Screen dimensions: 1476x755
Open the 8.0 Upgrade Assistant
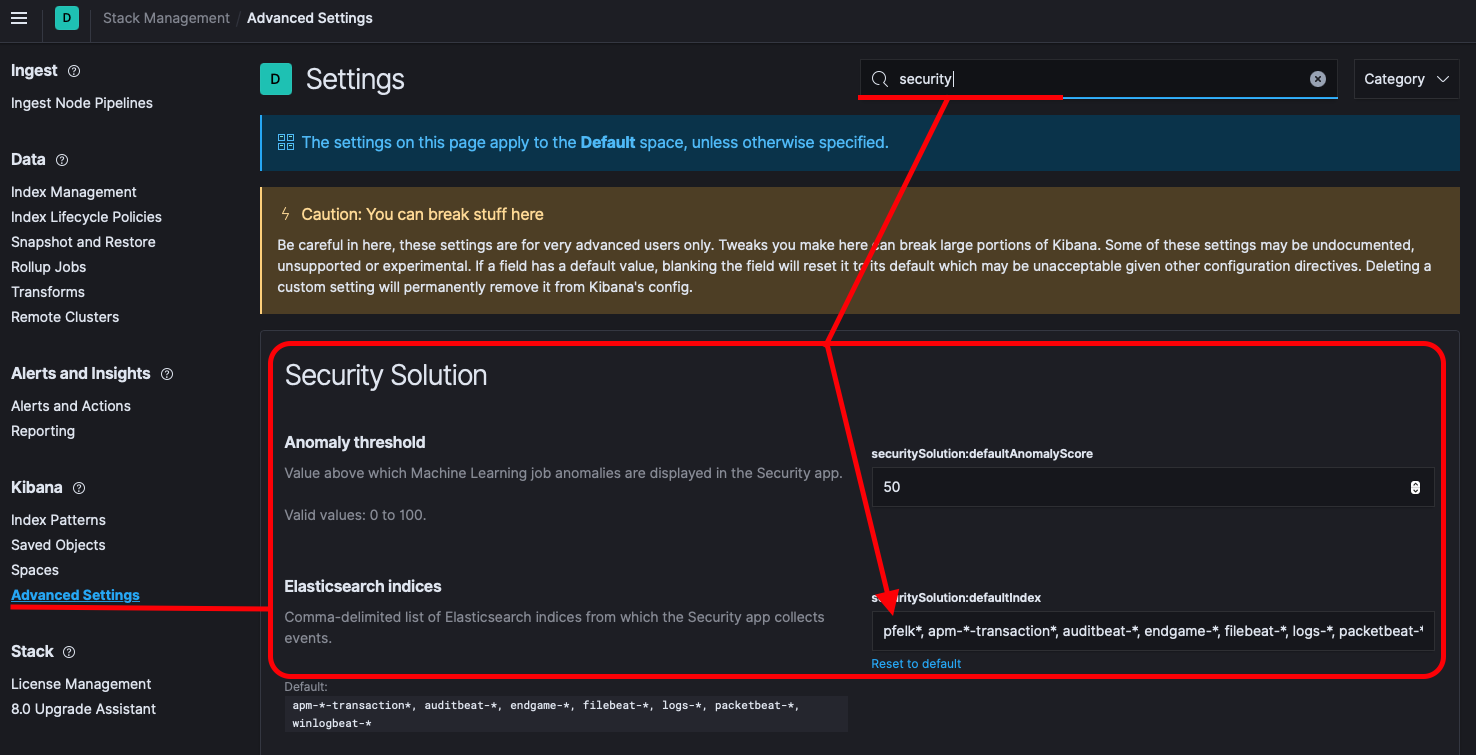point(84,709)
